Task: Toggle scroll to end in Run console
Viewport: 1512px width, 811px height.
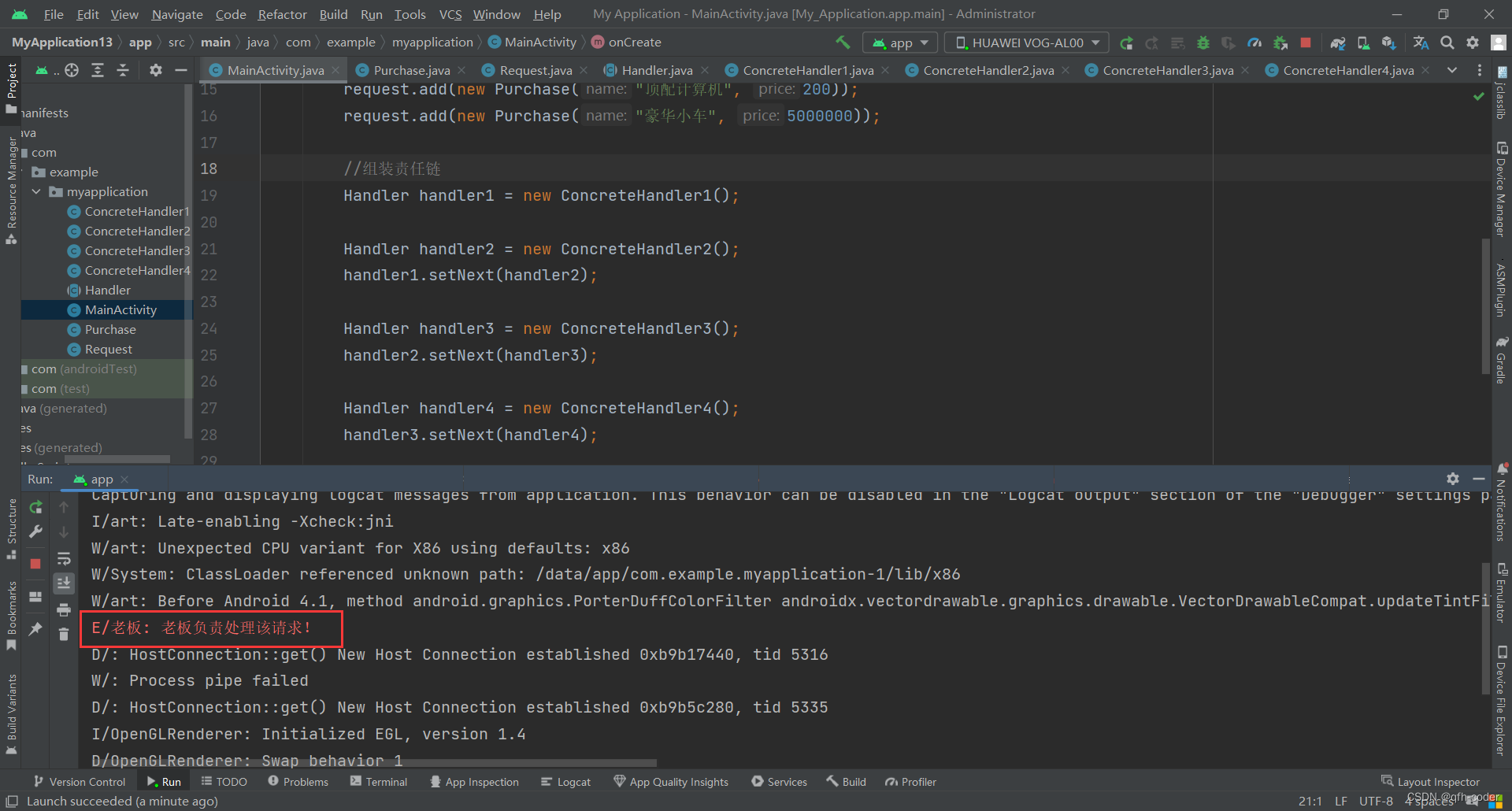Action: pos(64,583)
